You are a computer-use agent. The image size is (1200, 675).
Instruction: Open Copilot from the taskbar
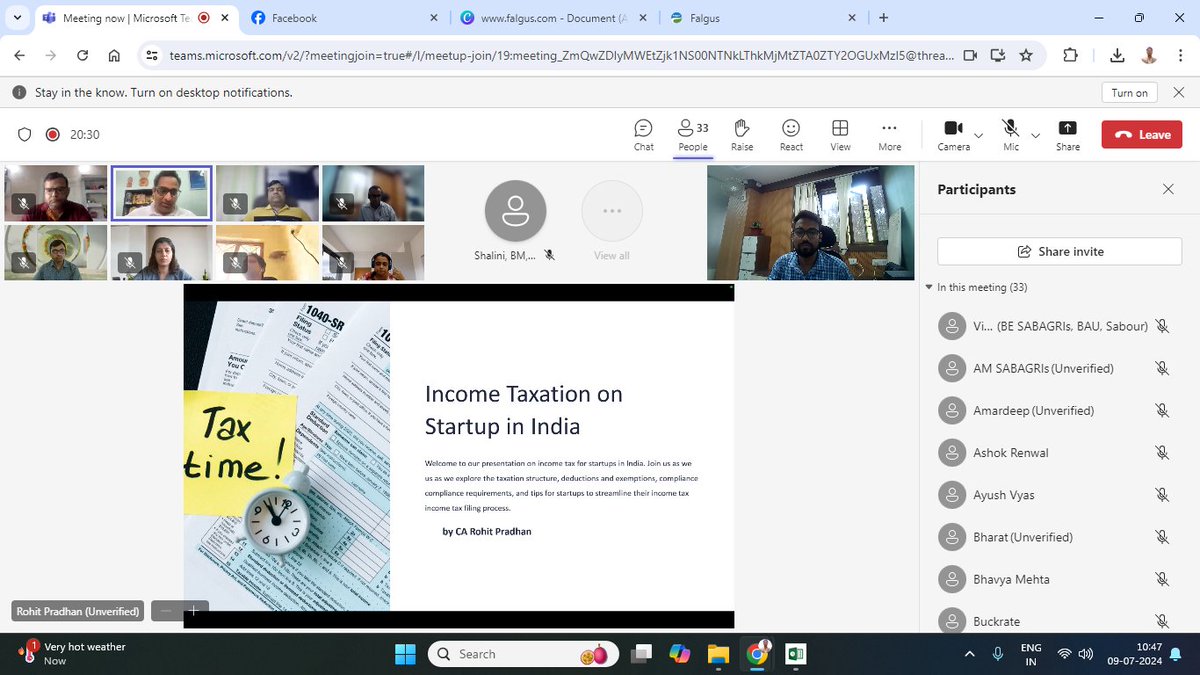pos(680,654)
